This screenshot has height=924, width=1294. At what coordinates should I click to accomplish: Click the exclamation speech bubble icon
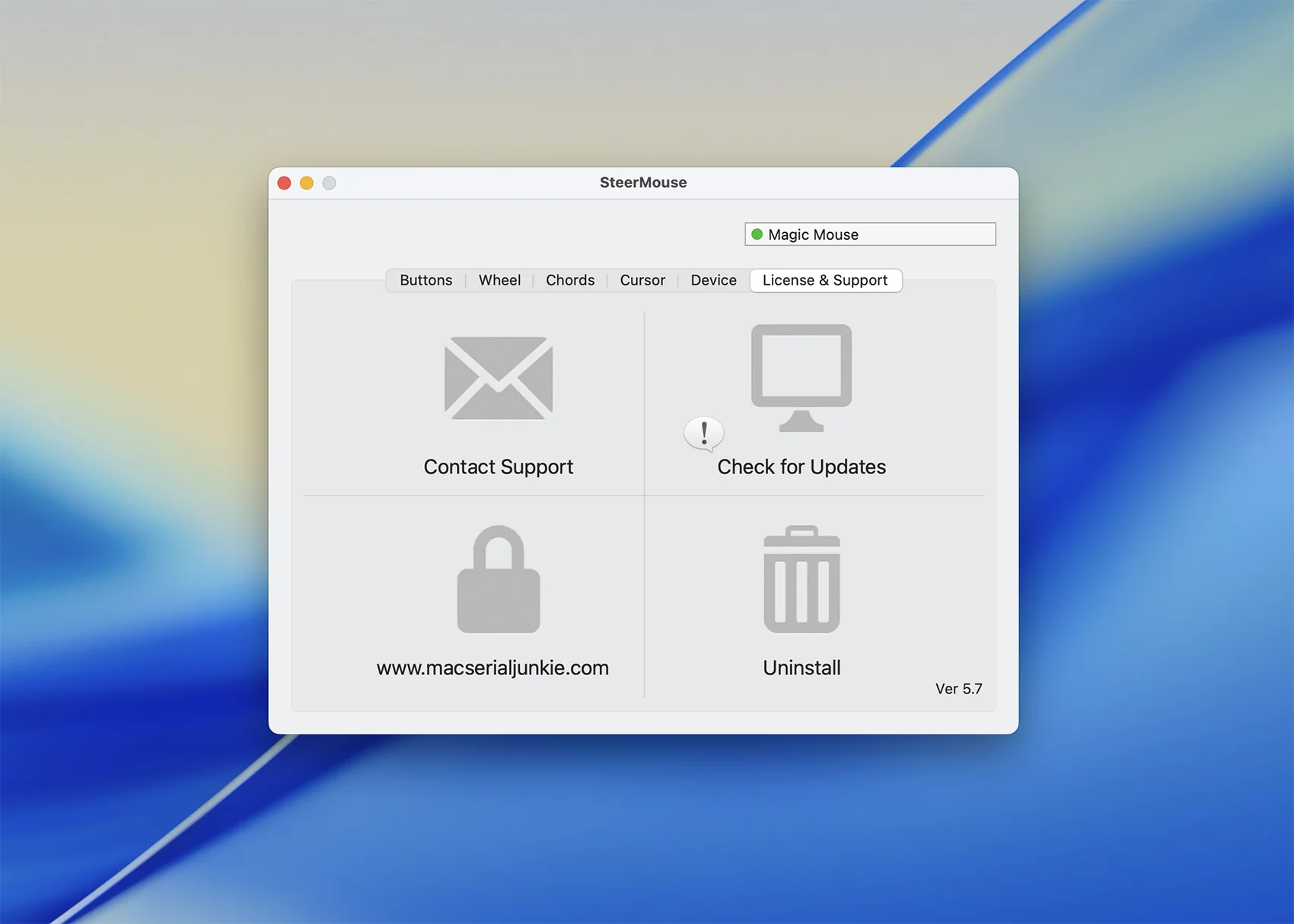click(x=704, y=434)
